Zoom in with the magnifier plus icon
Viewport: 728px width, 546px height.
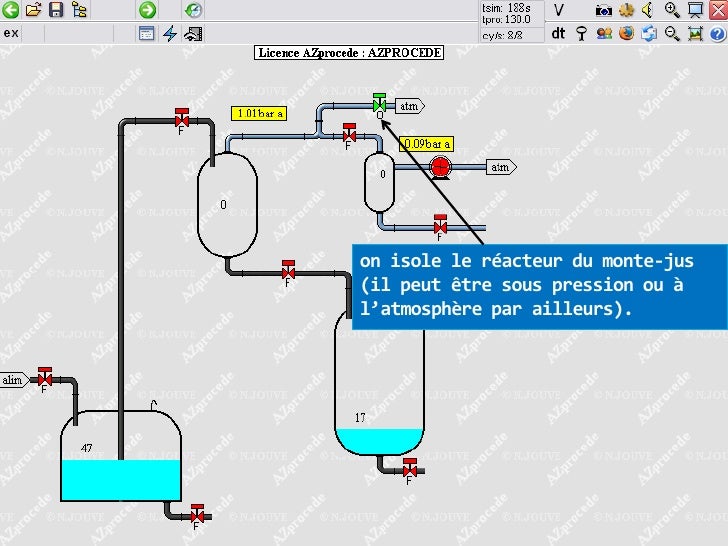coord(672,10)
